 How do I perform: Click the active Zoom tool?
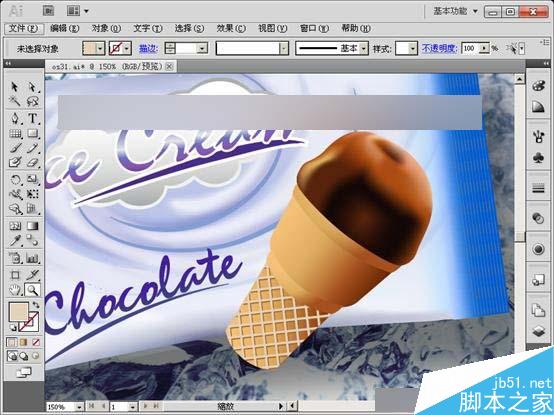point(32,290)
